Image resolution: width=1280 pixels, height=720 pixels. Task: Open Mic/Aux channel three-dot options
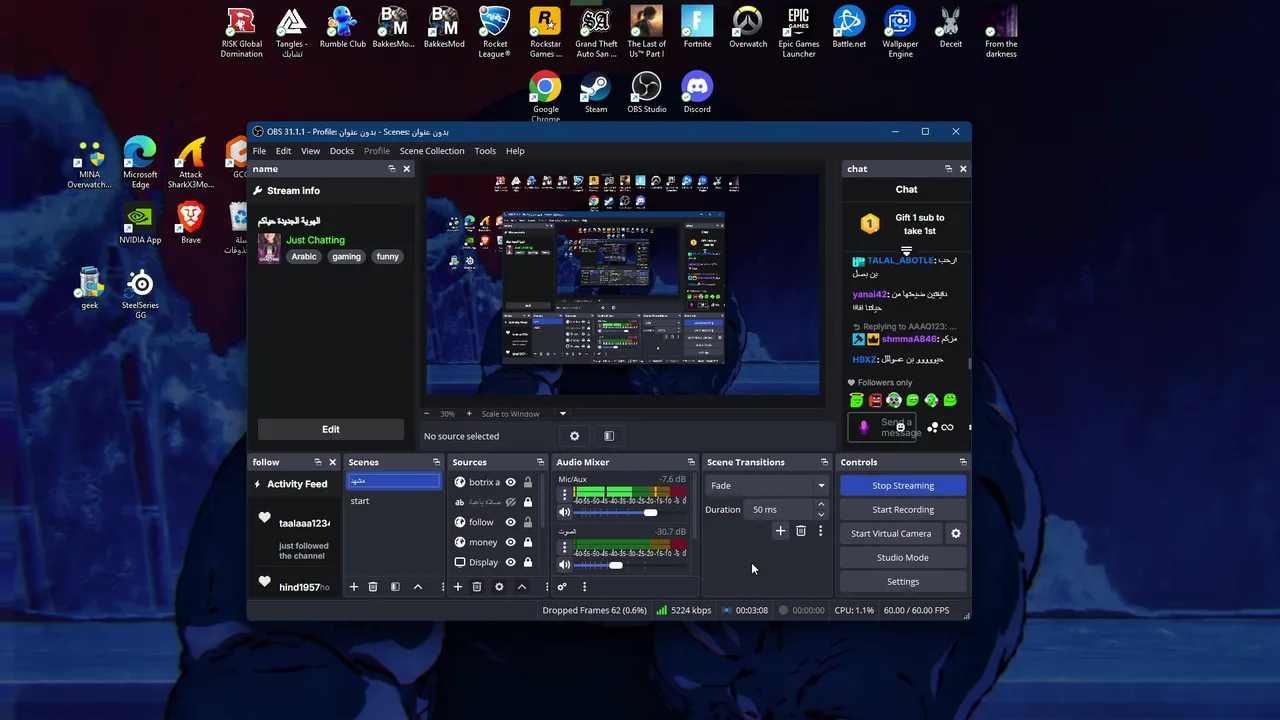point(564,494)
